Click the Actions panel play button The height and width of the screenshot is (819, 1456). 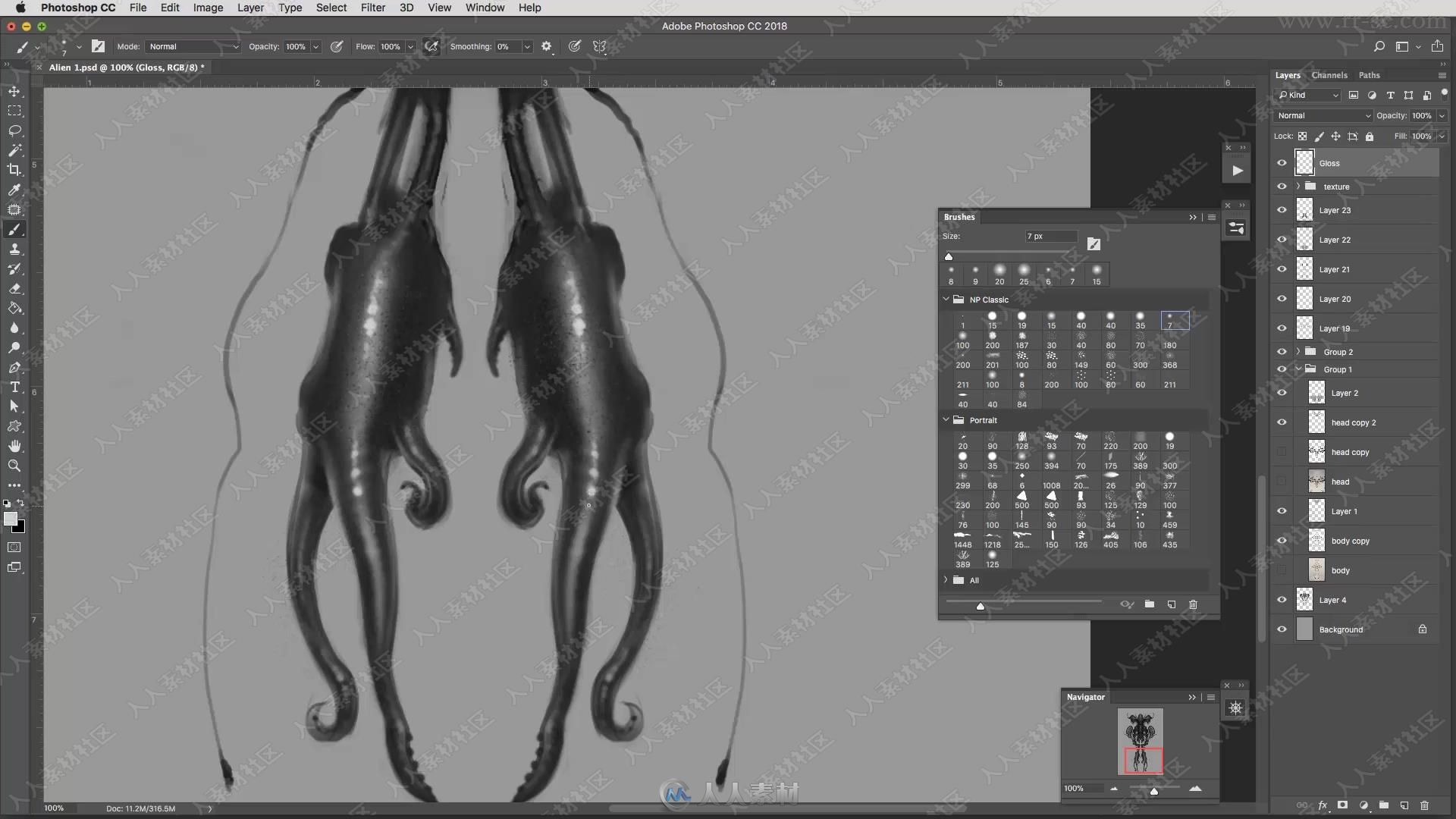click(x=1237, y=171)
